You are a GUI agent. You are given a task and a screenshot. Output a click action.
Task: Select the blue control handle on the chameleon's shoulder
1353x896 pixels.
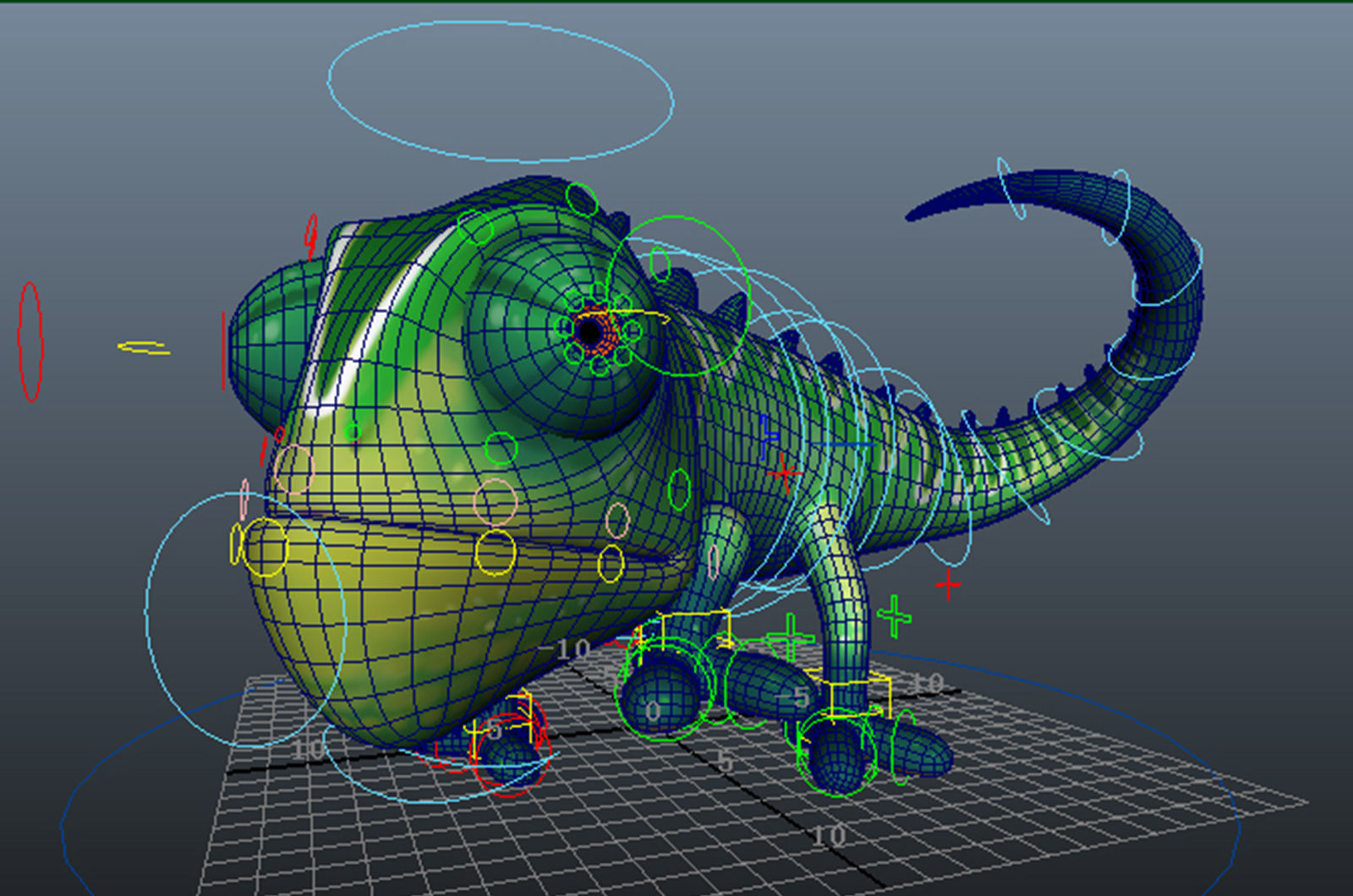pos(768,437)
